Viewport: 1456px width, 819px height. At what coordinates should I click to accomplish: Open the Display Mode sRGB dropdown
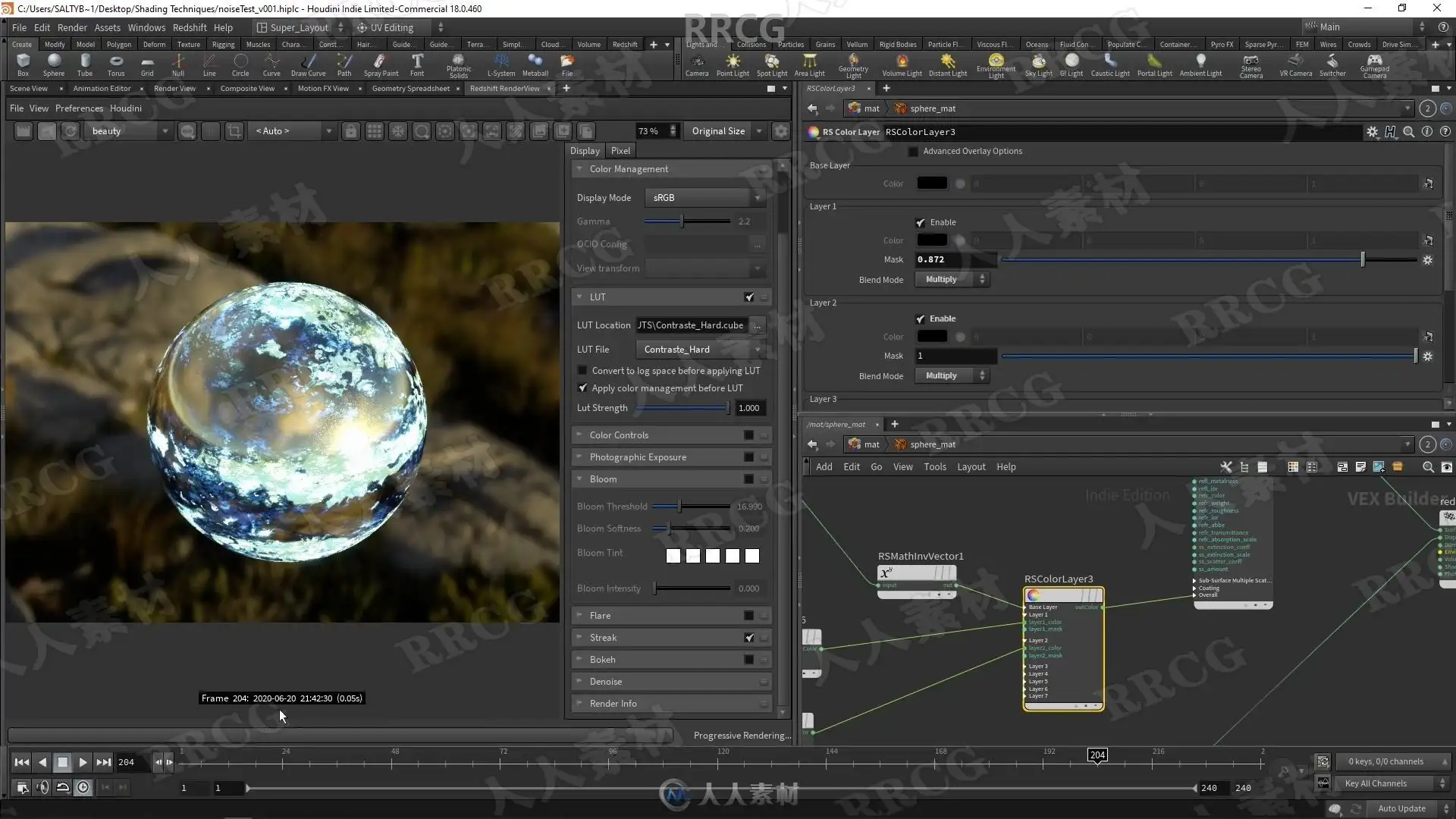tap(704, 198)
